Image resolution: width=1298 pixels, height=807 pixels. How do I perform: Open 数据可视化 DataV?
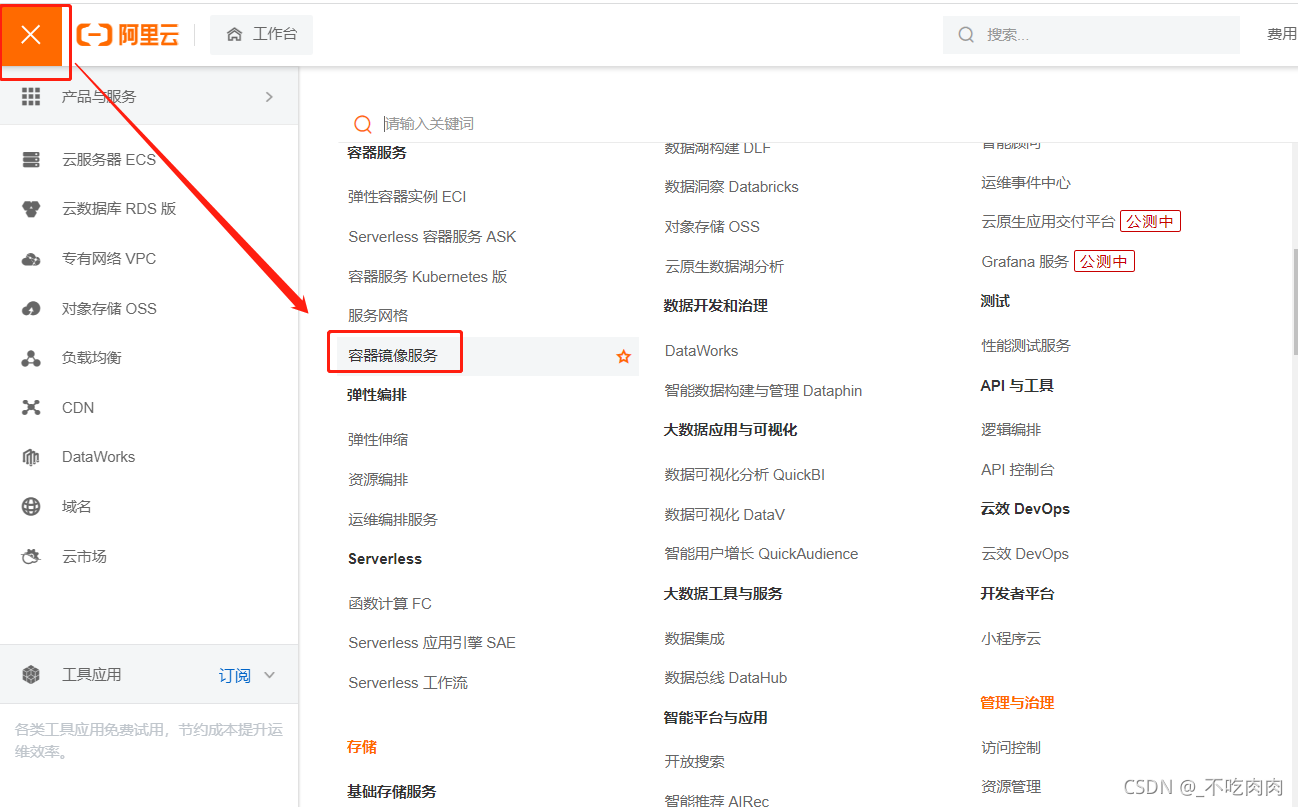pyautogui.click(x=725, y=515)
